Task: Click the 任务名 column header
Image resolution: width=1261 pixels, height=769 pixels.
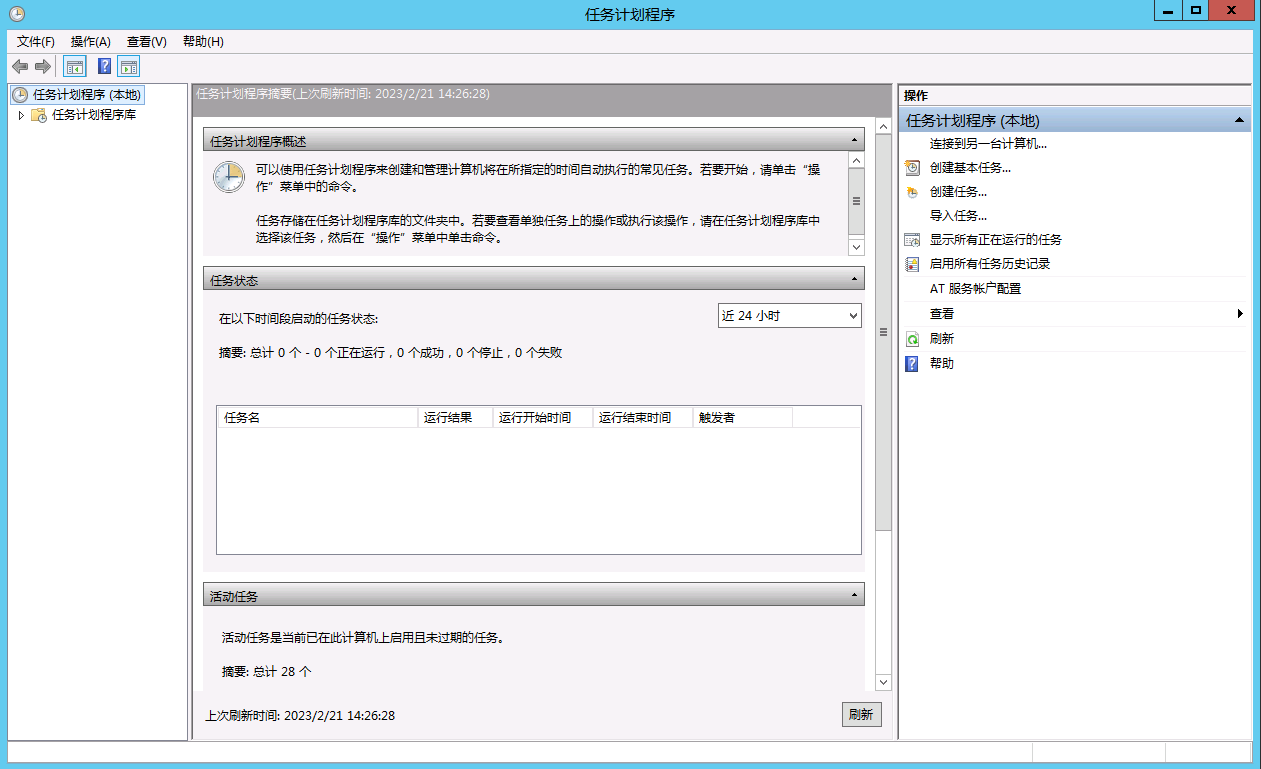Action: click(317, 417)
